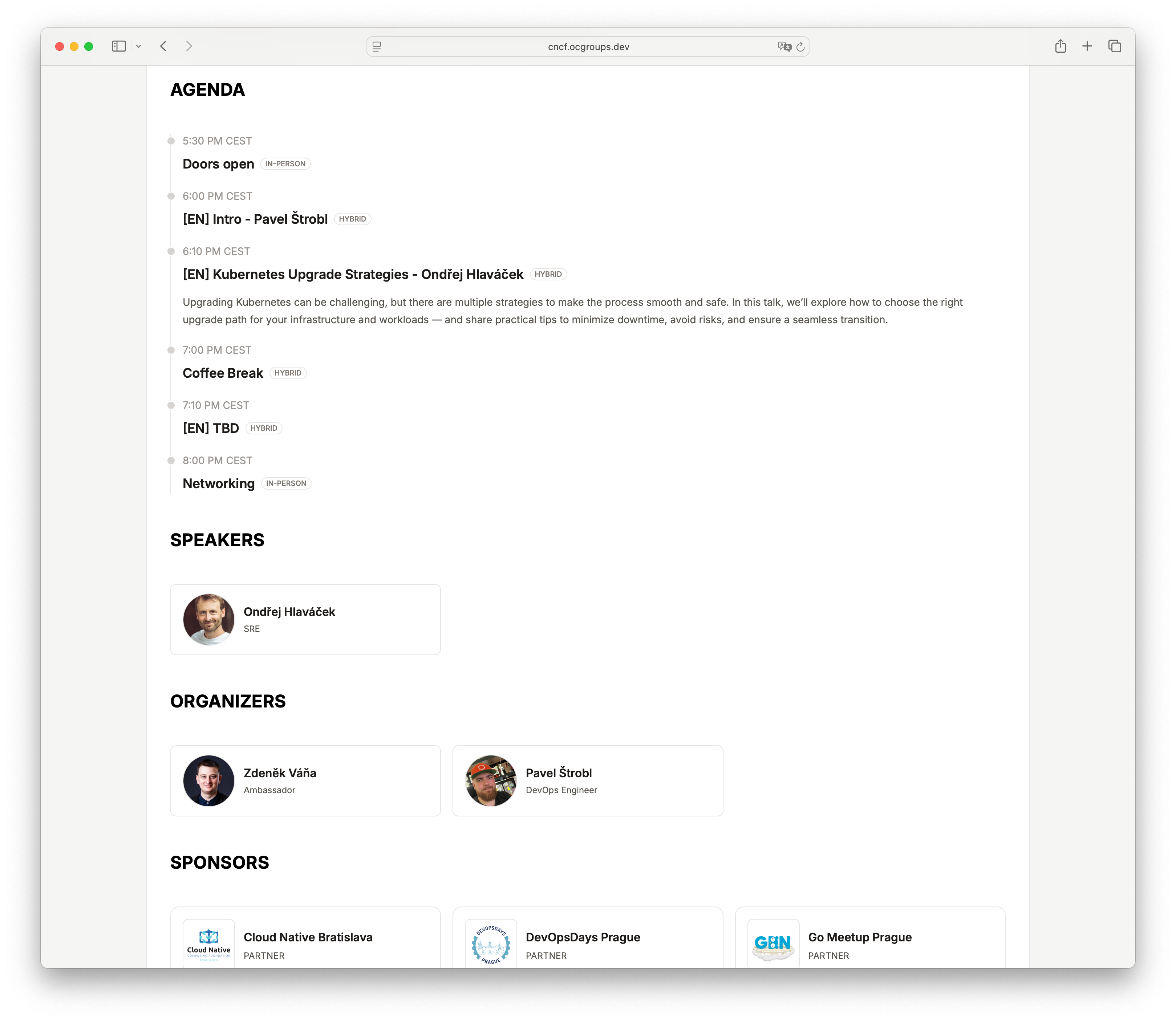Open Ondřej Hlaváček speaker card

(x=305, y=619)
